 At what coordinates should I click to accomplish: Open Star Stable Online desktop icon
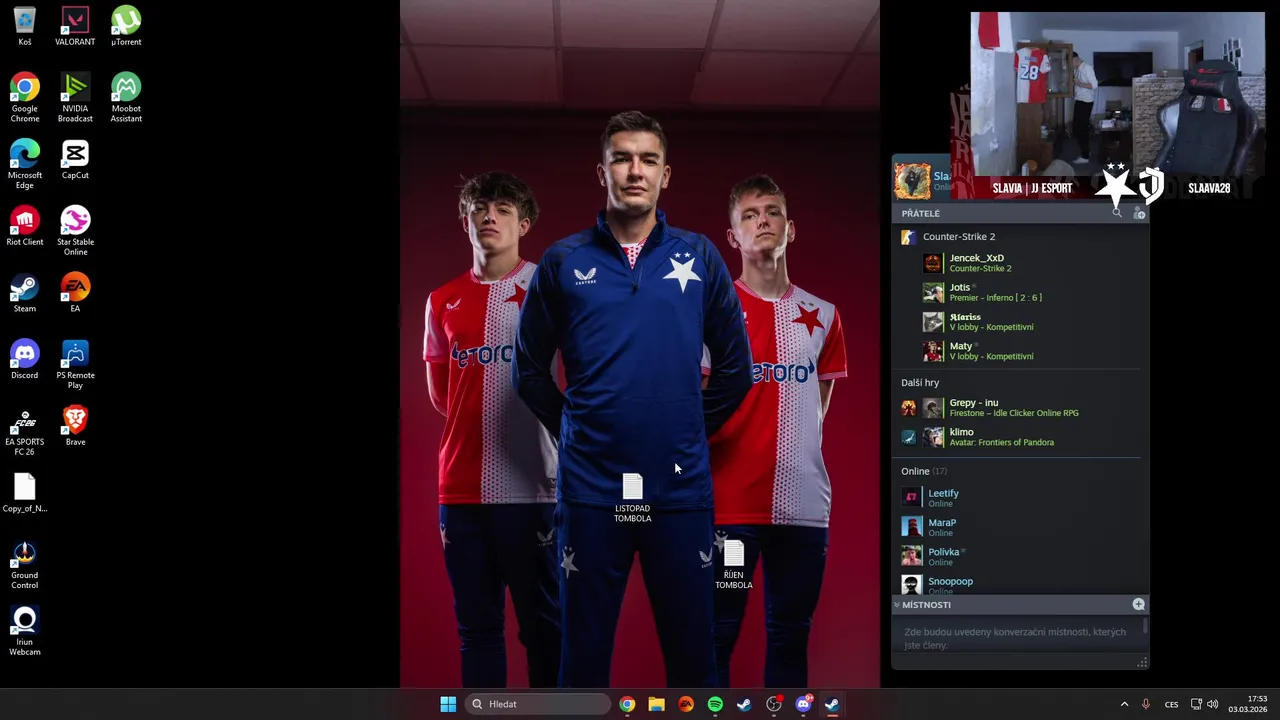[75, 232]
